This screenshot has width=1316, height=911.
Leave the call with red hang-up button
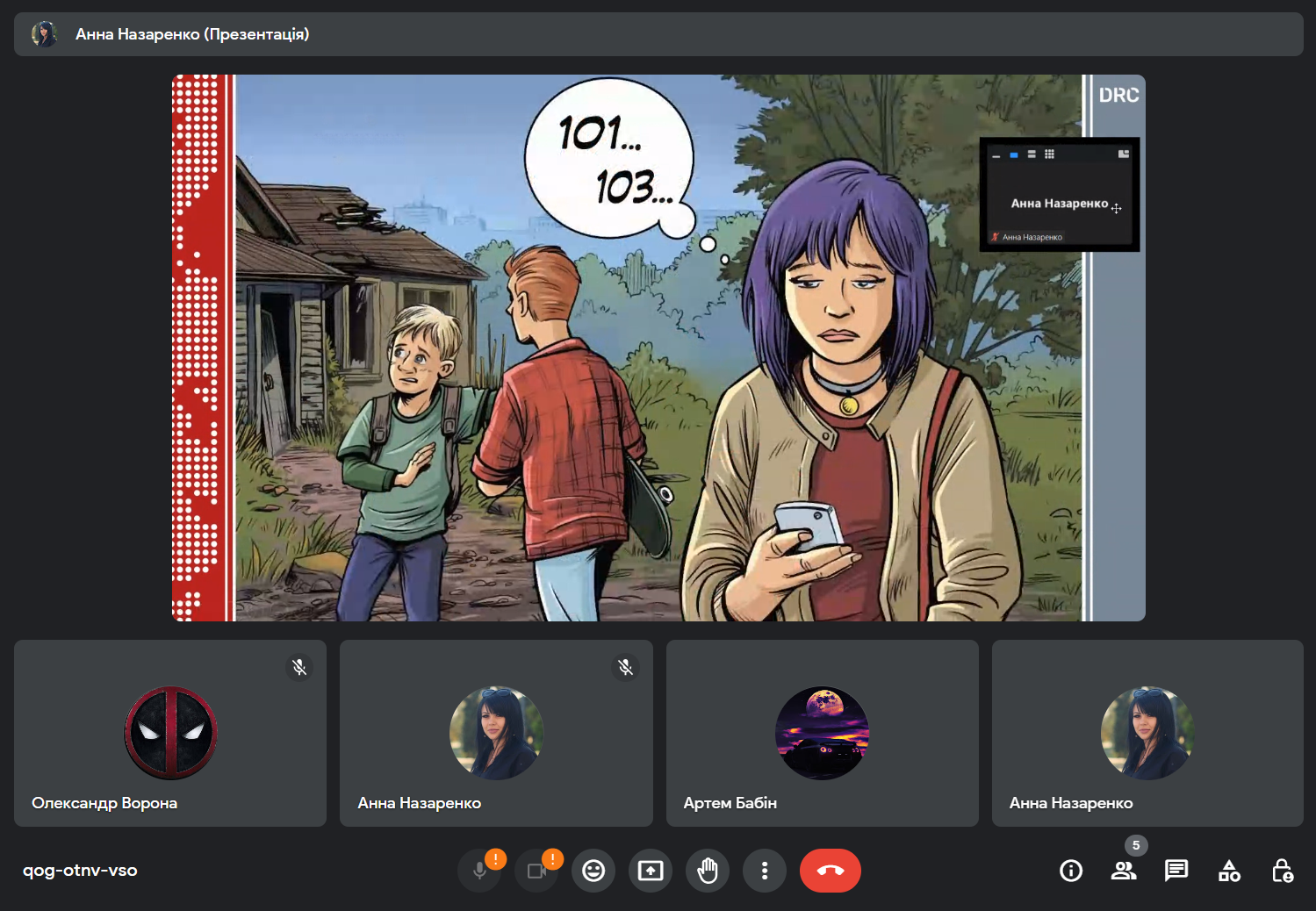point(830,871)
